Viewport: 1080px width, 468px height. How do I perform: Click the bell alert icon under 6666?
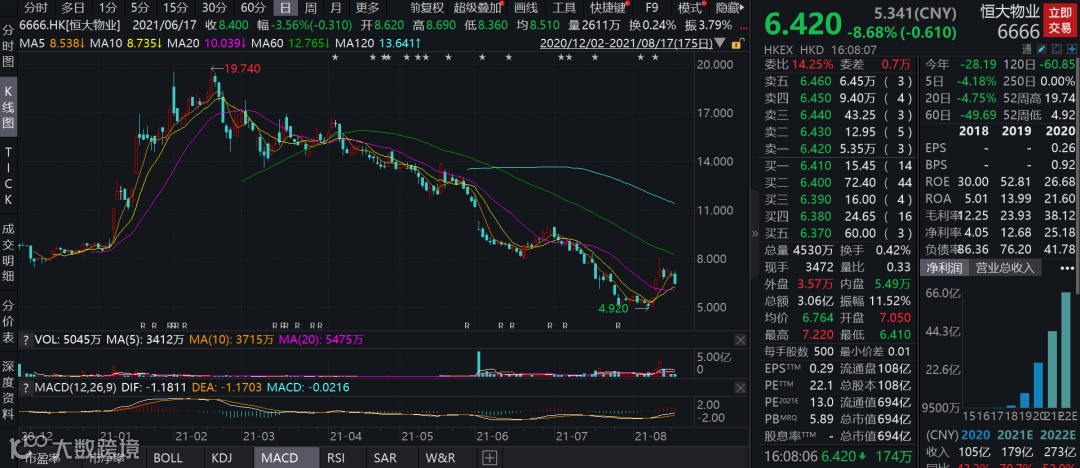(x=1057, y=49)
